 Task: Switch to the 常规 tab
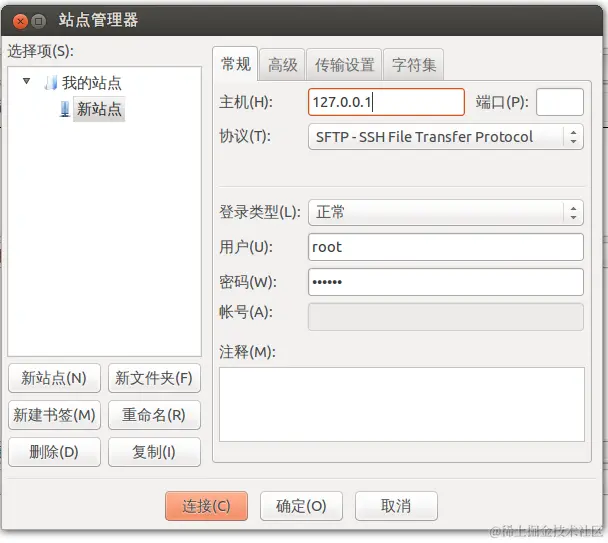click(x=235, y=64)
